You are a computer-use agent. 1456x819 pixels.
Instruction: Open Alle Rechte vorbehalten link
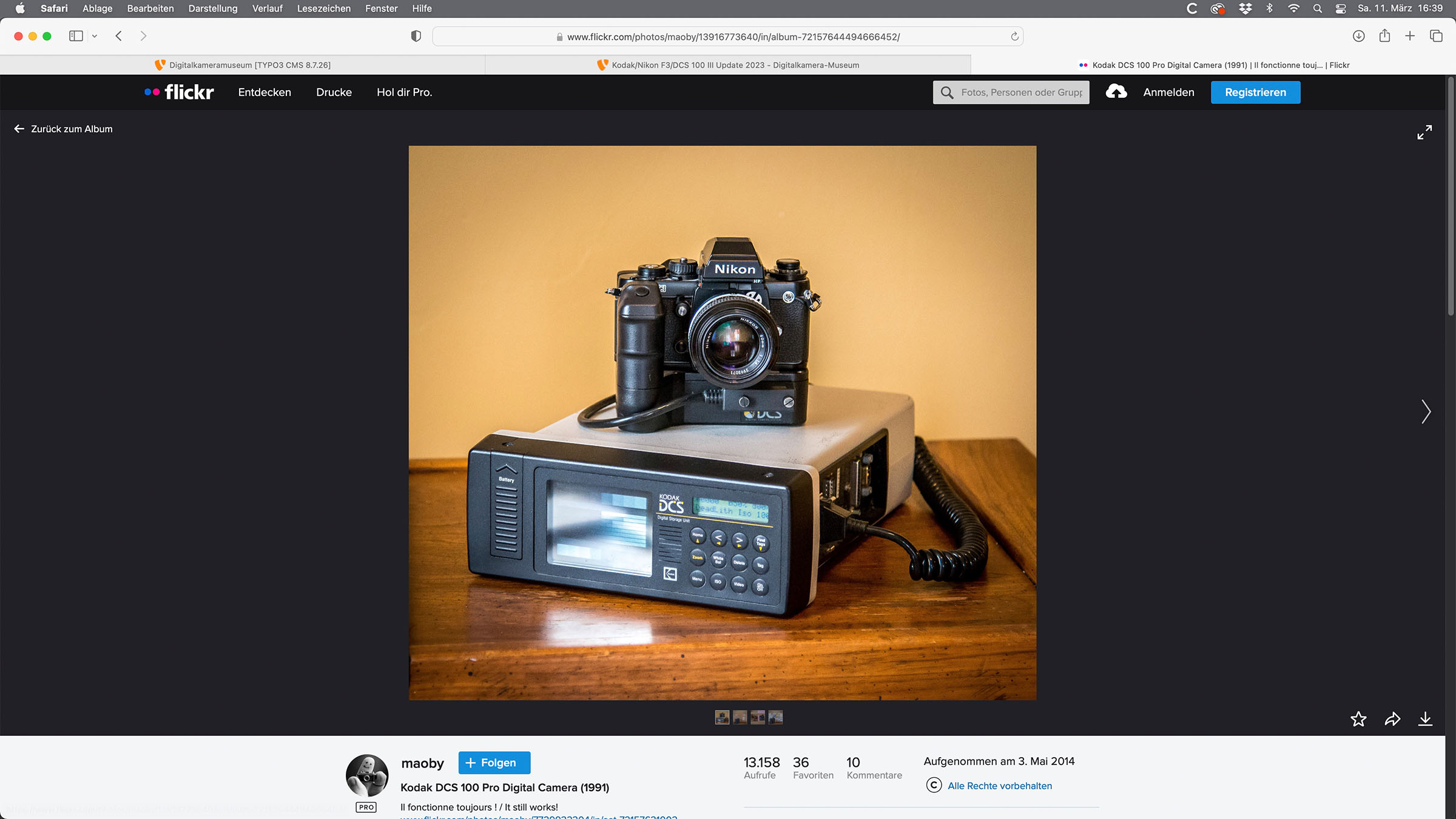pos(1000,786)
